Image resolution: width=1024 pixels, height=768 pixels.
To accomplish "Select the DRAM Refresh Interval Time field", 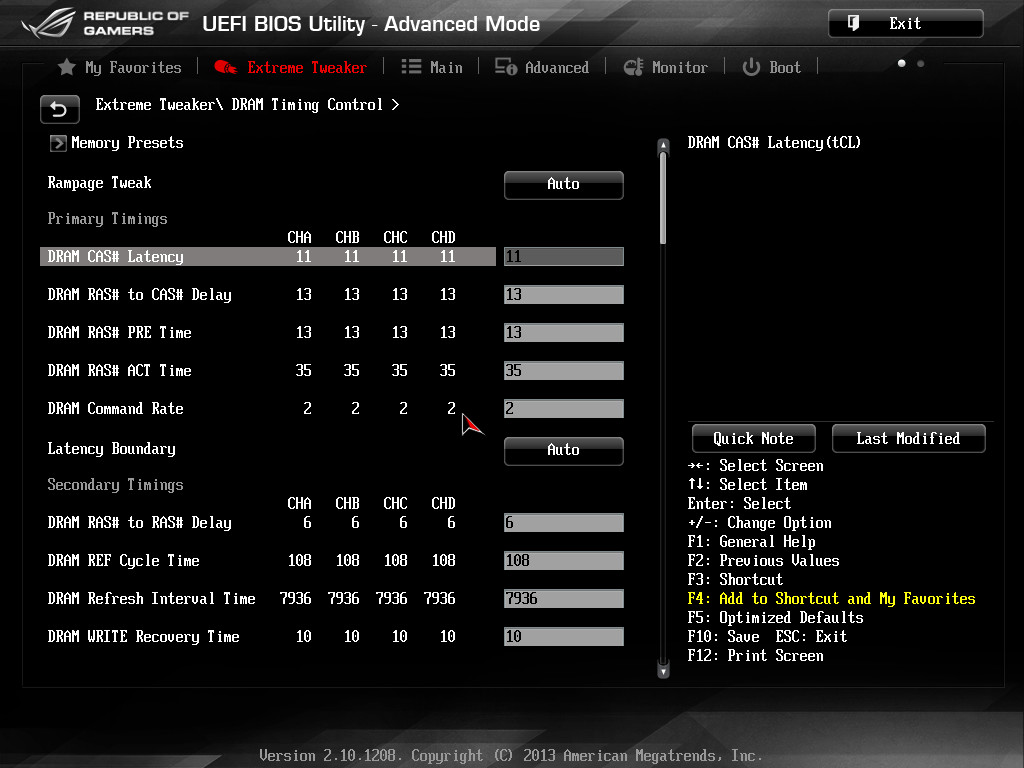I will tap(563, 599).
